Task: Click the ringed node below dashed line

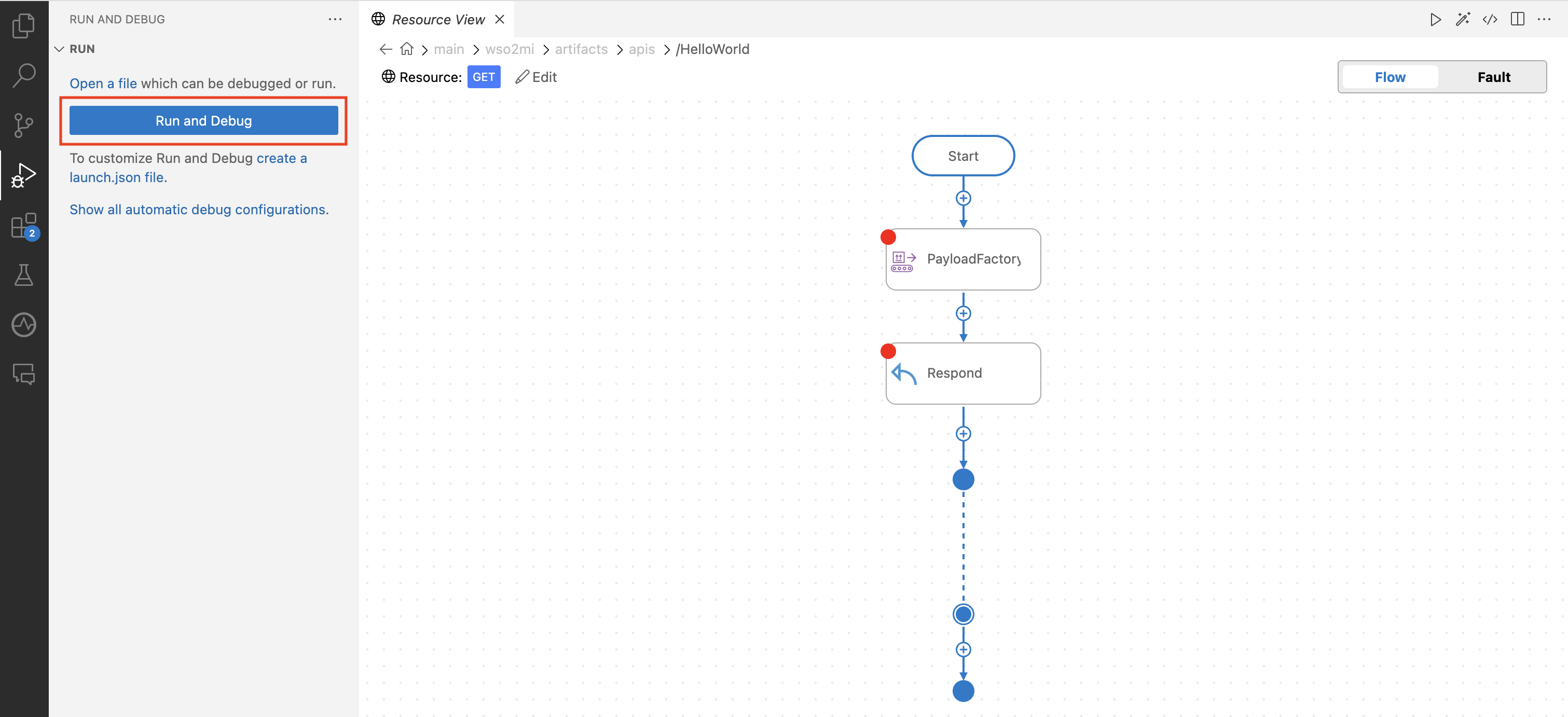Action: click(x=963, y=614)
